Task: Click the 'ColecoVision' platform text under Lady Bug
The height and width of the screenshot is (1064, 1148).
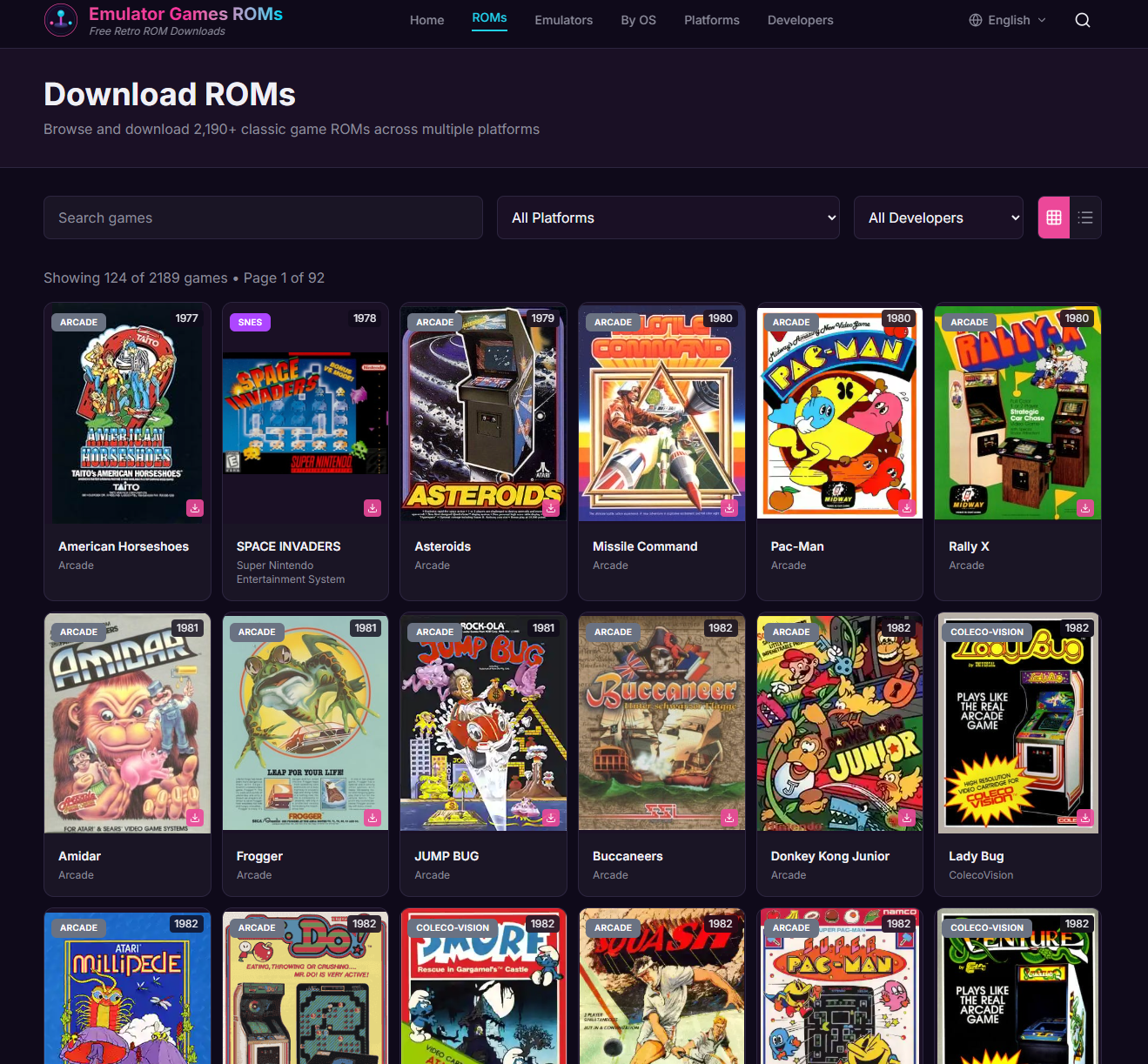Action: pyautogui.click(x=981, y=875)
